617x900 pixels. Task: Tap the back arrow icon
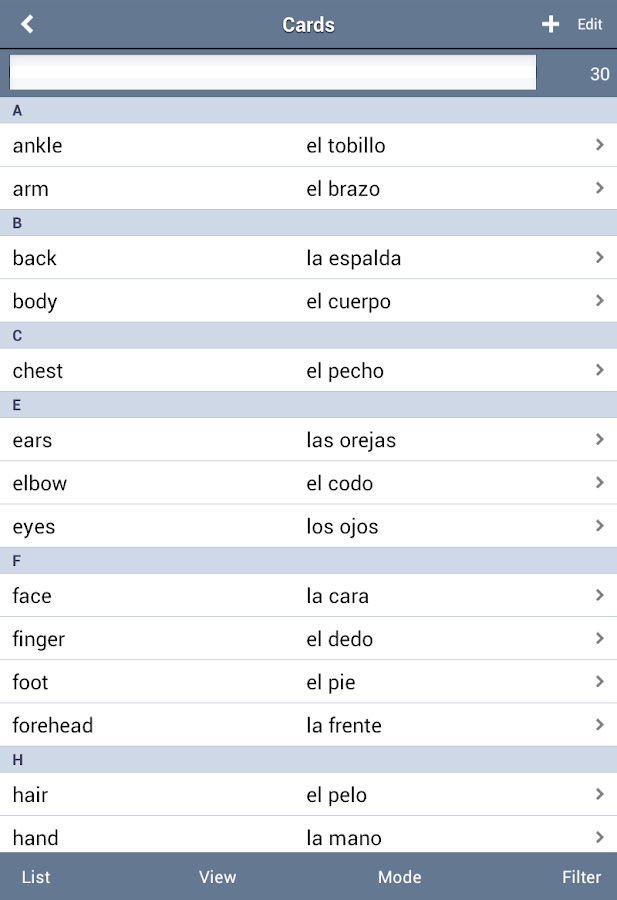[27, 24]
